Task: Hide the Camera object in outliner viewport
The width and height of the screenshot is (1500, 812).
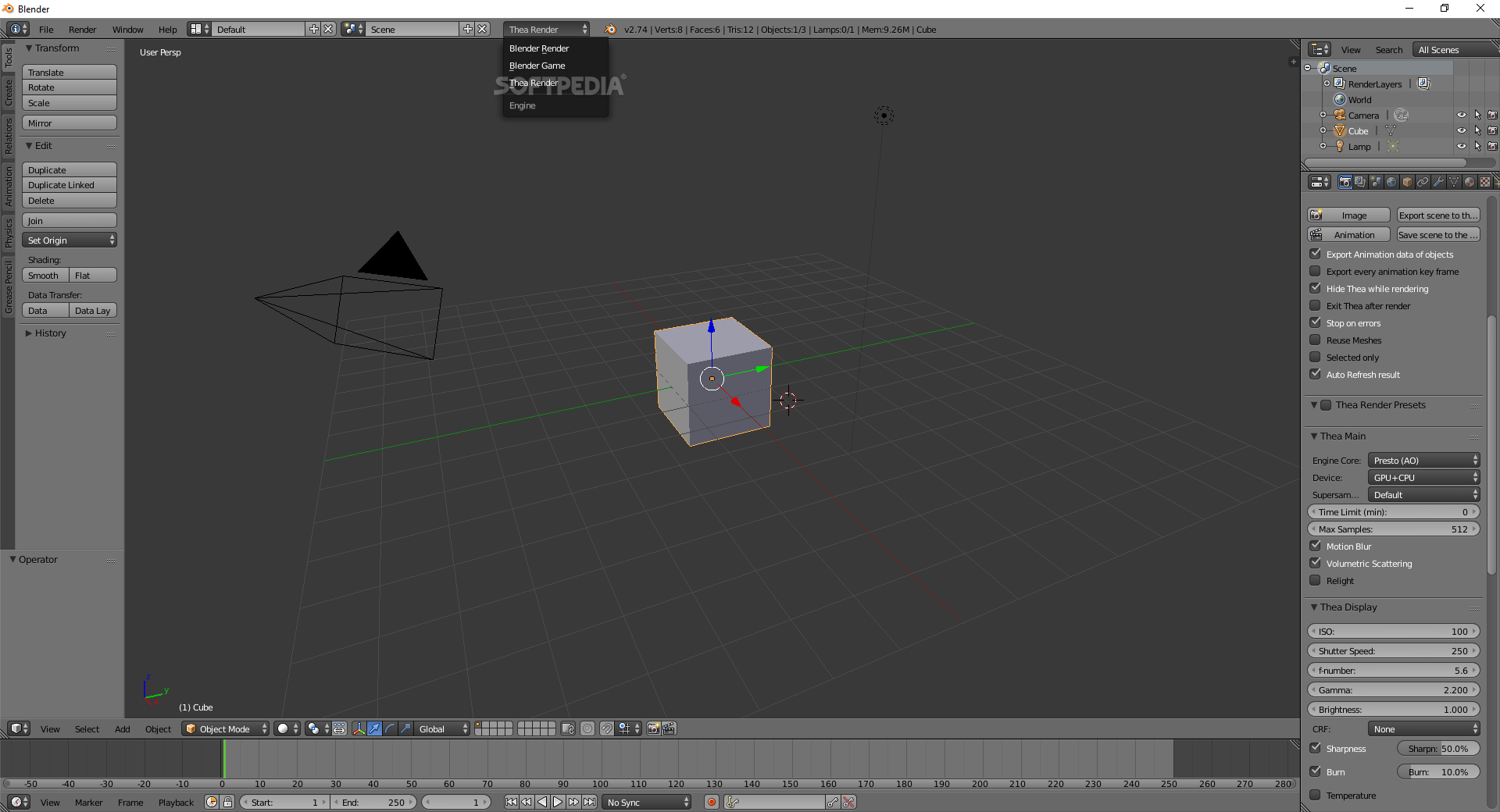Action: (x=1461, y=115)
